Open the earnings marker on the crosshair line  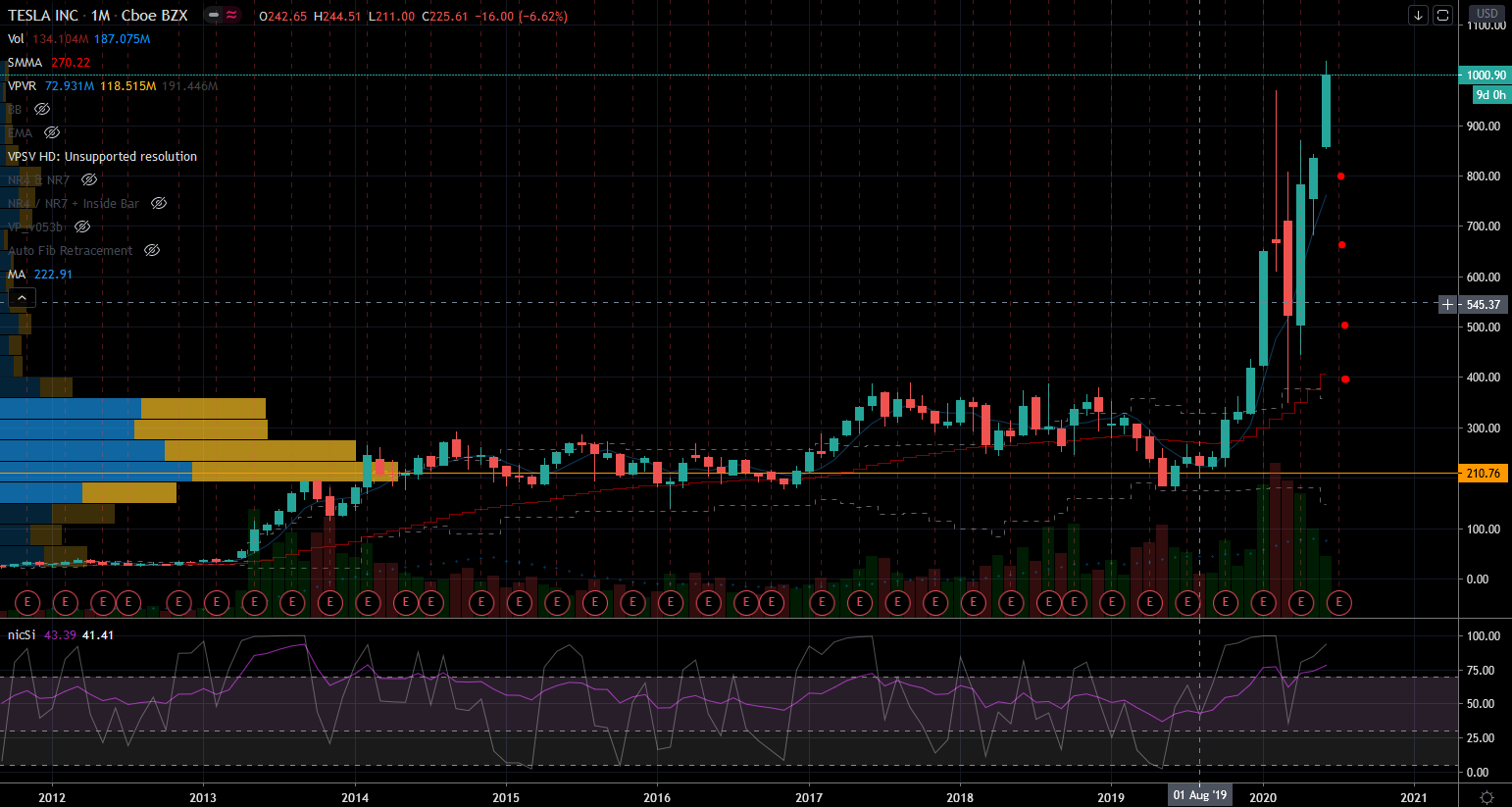point(1188,602)
